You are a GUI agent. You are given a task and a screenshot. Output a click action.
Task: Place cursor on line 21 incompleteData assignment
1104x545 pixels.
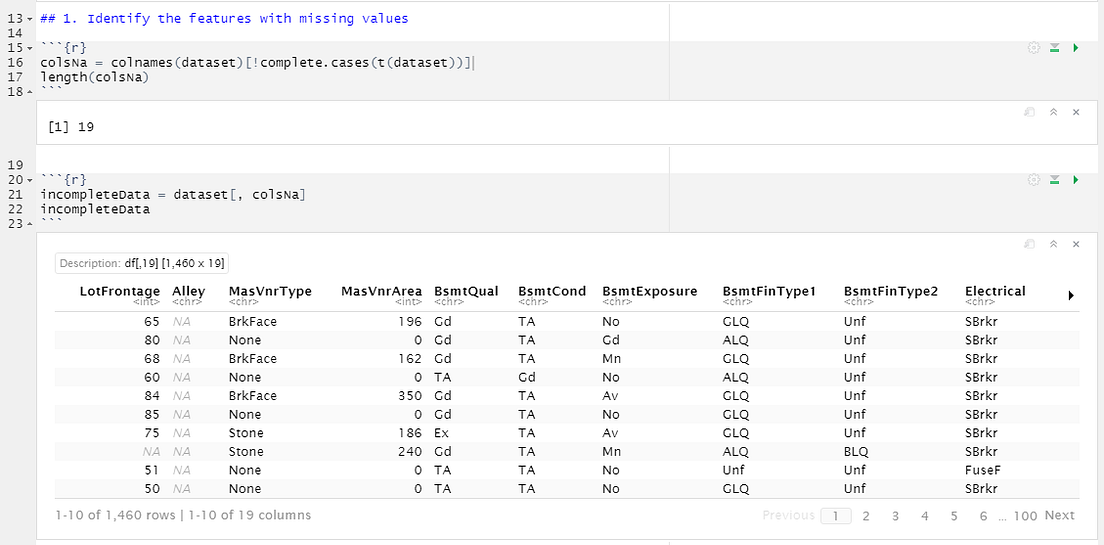172,195
